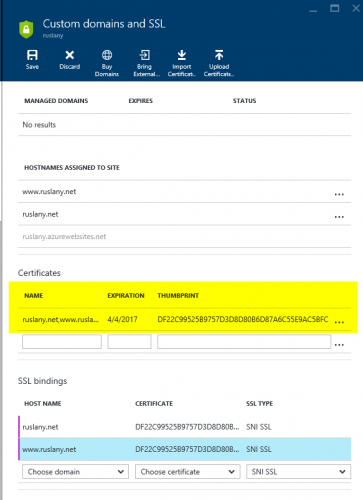Image resolution: width=363 pixels, height=500 pixels.
Task: Open ellipsis menu for empty certificate row
Action: (339, 345)
